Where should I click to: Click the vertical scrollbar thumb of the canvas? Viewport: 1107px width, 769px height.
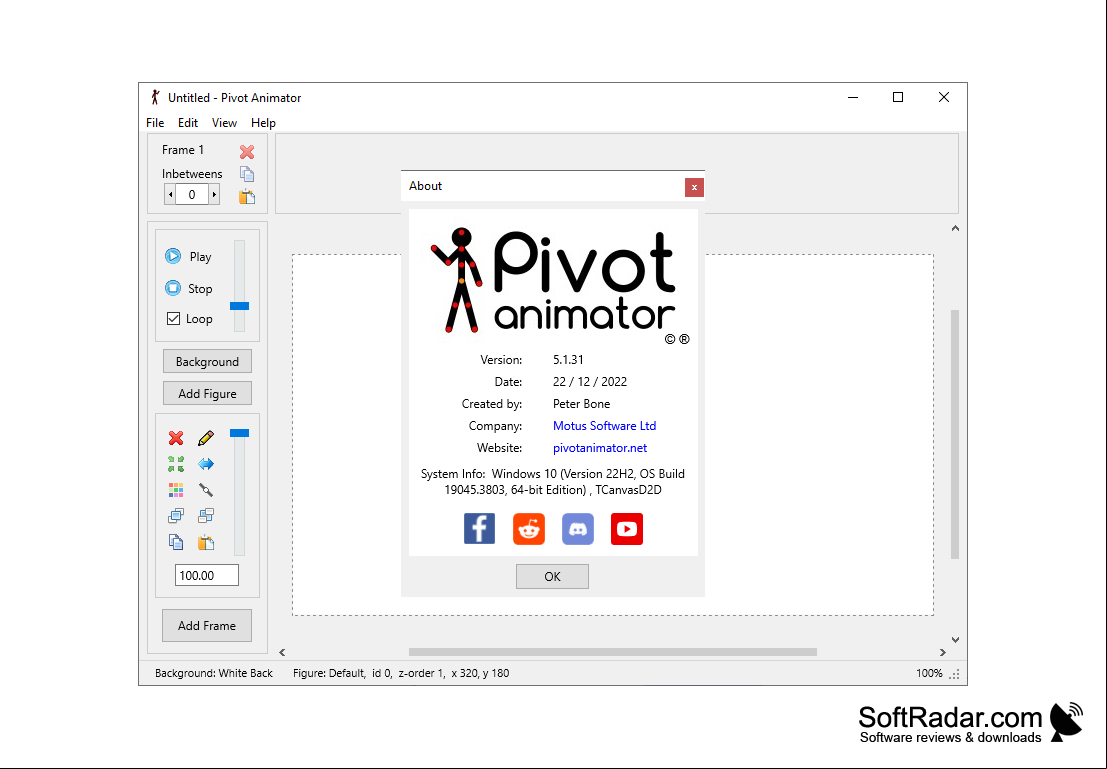955,434
